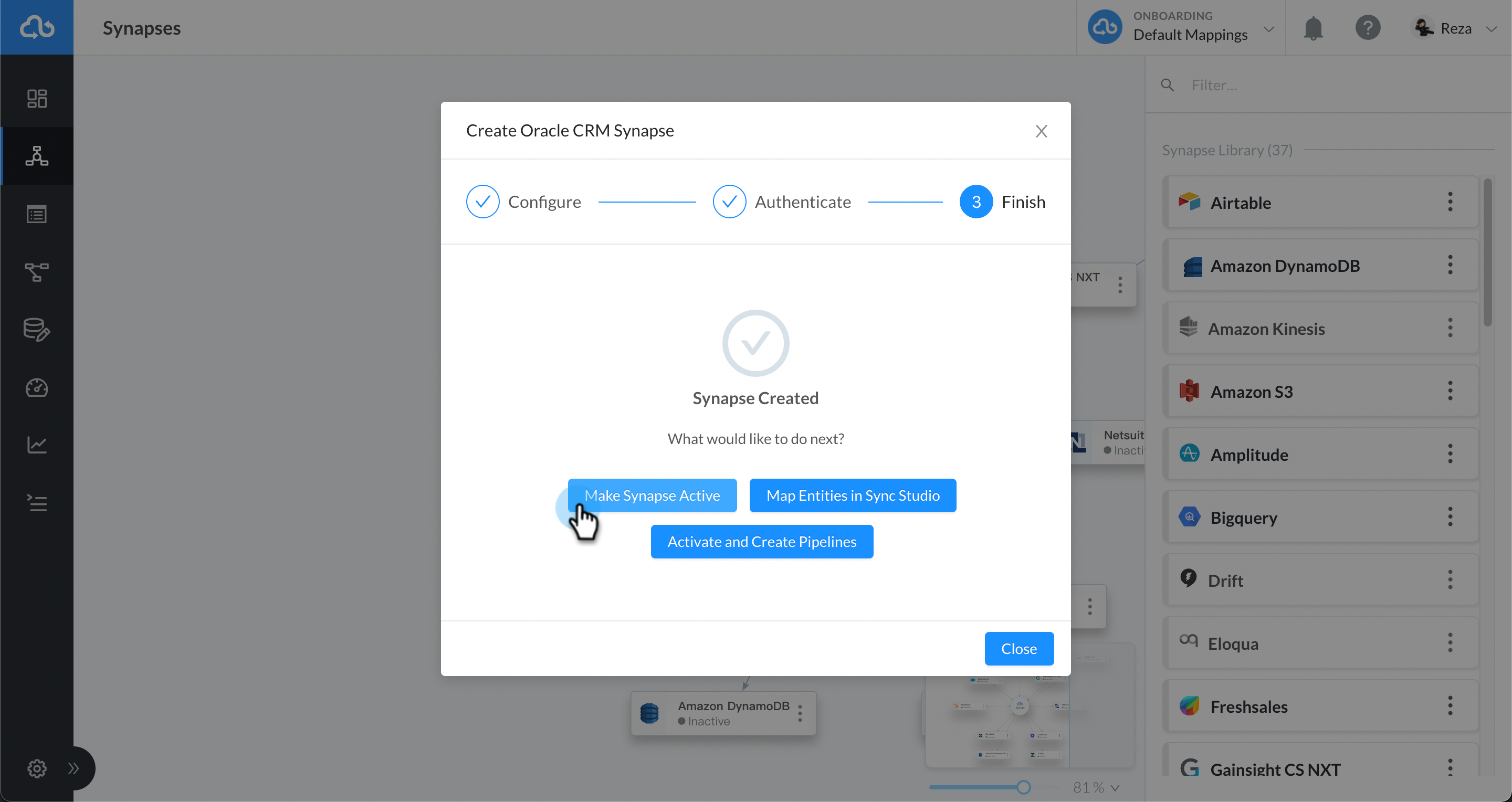Screen dimensions: 1512x802
Task: Select the Synapses network icon in the sidebar
Action: (37, 156)
